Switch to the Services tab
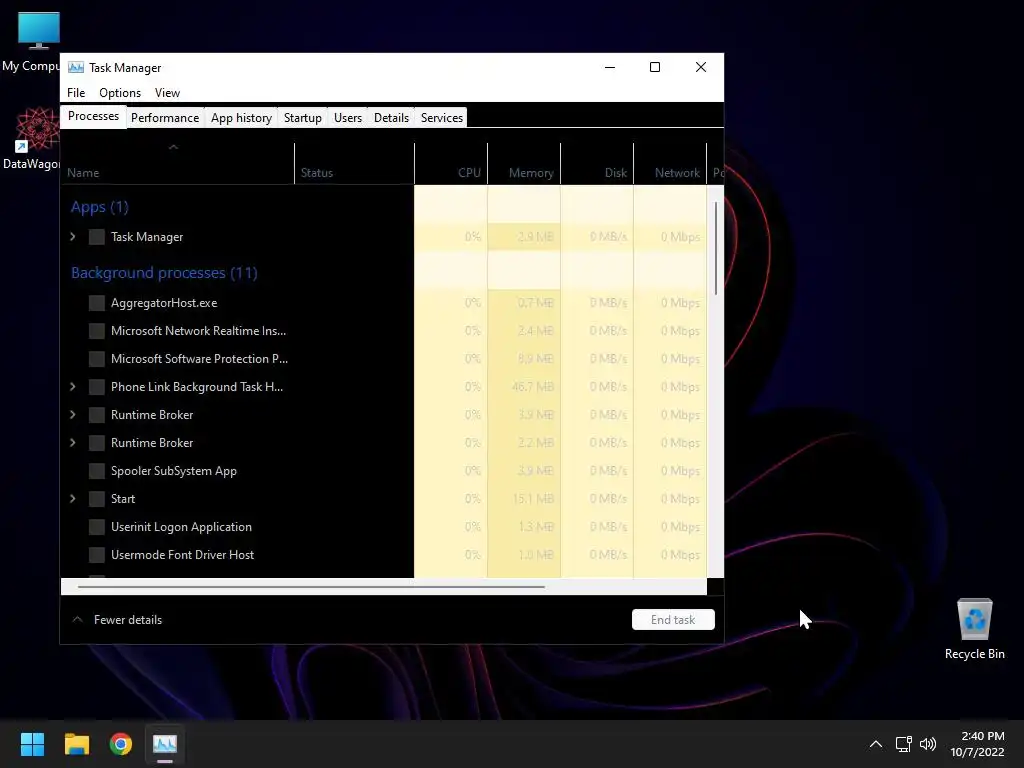The width and height of the screenshot is (1024, 768). (441, 118)
